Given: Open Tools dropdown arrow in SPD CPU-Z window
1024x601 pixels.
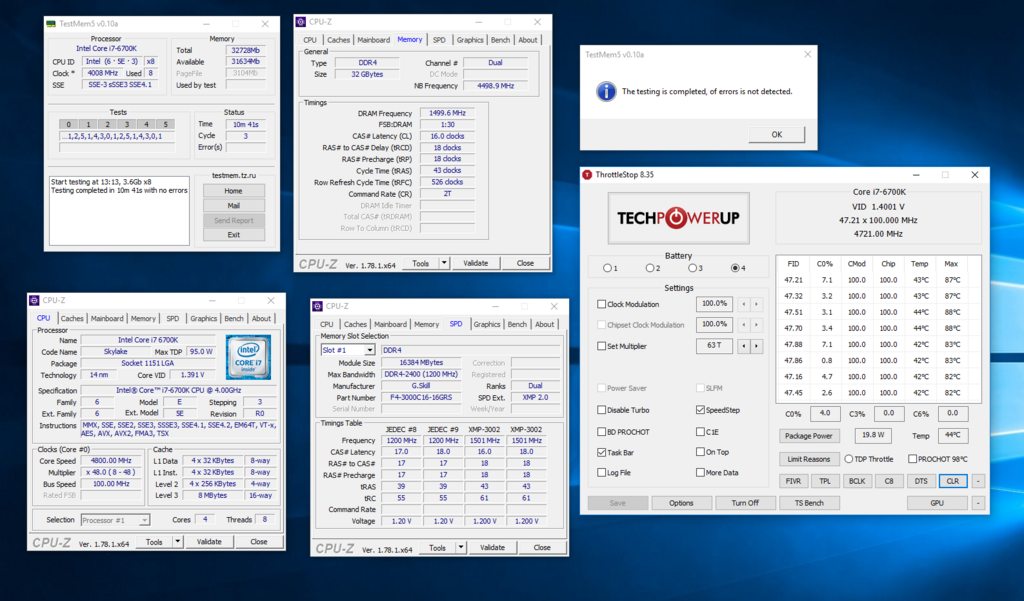Looking at the screenshot, I should click(461, 547).
